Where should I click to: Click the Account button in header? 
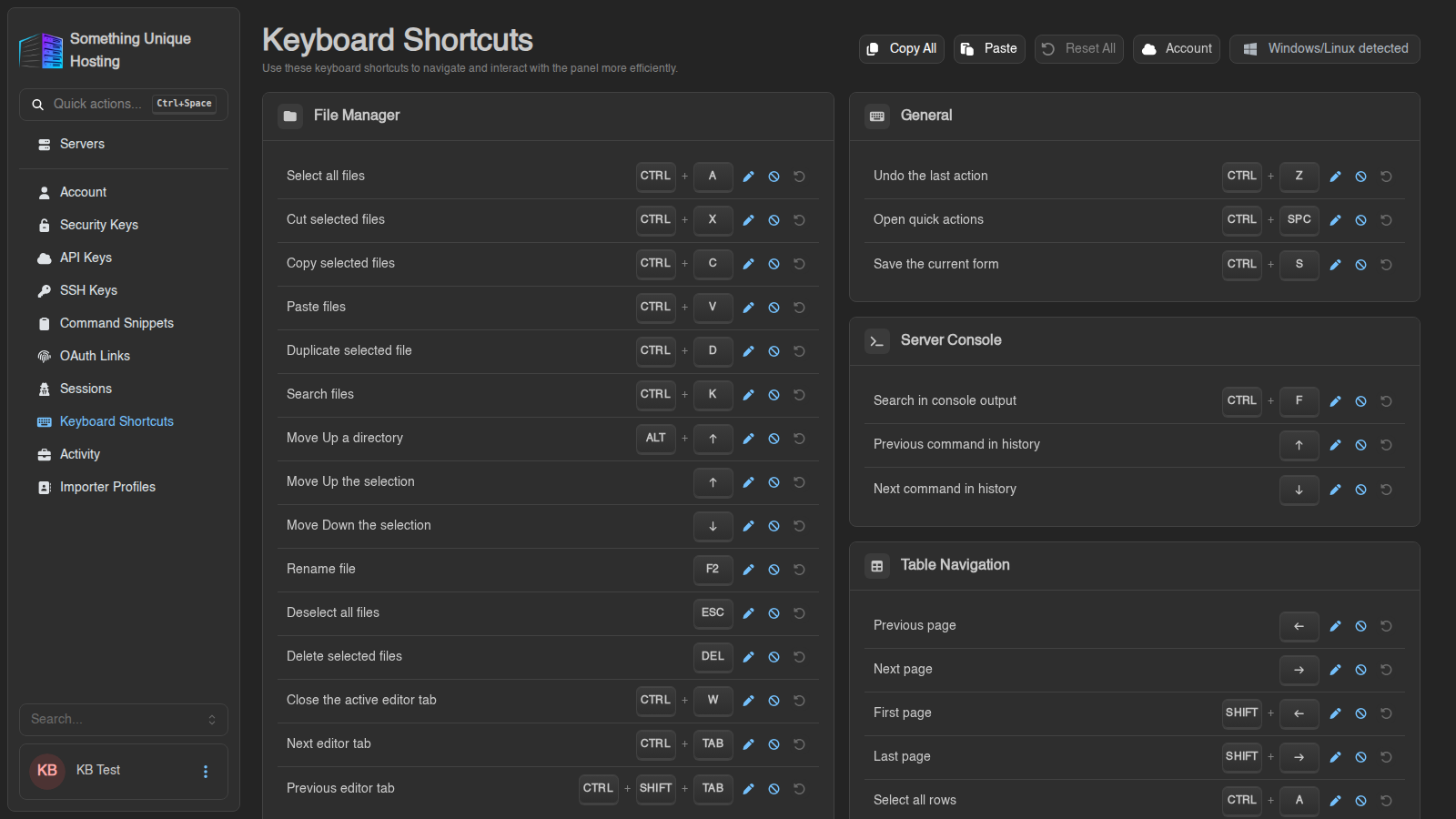click(1177, 49)
